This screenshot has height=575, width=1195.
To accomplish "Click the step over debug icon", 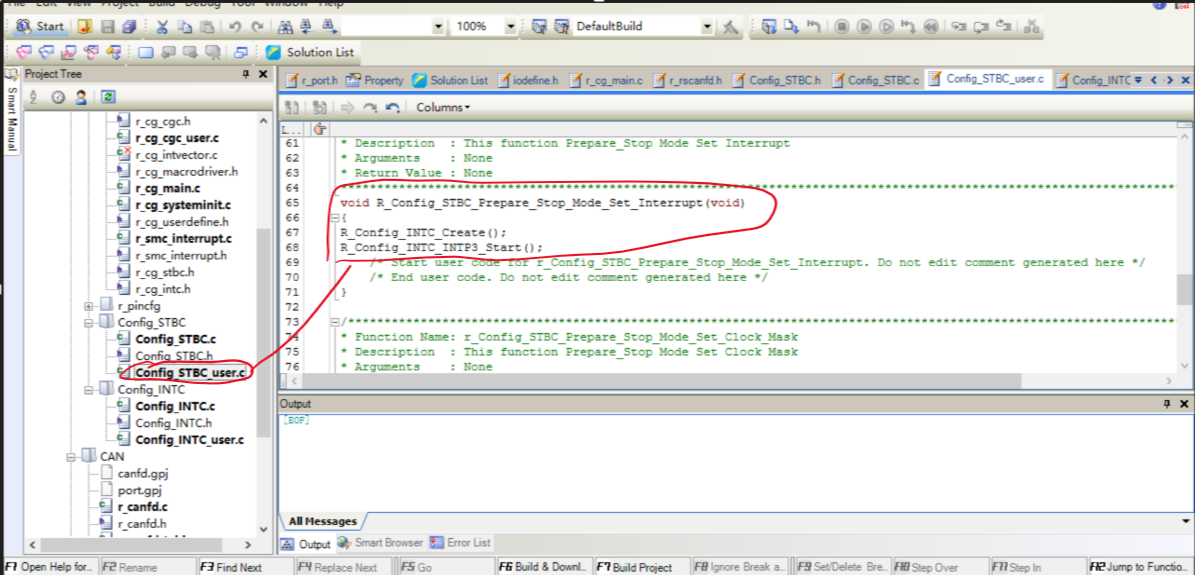I will coord(982,27).
